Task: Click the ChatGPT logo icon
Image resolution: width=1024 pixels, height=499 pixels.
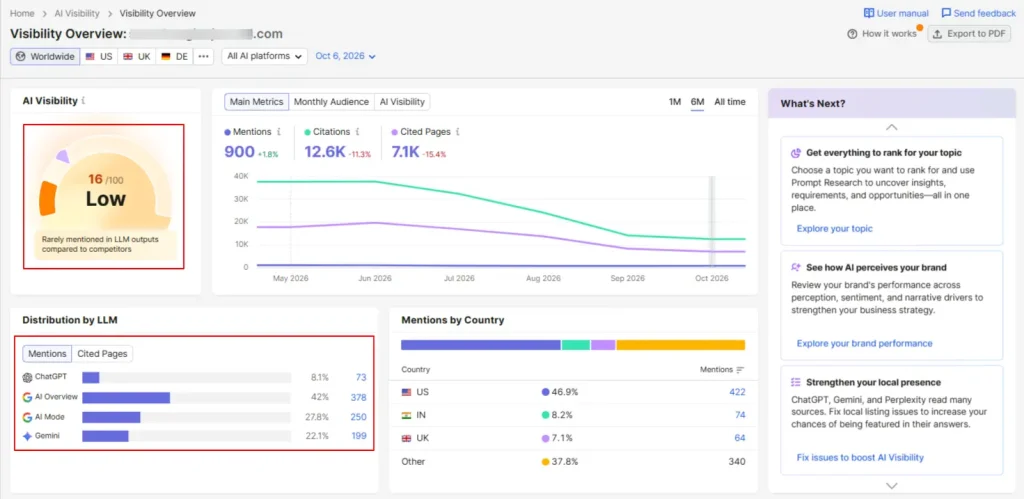Action: coord(27,378)
